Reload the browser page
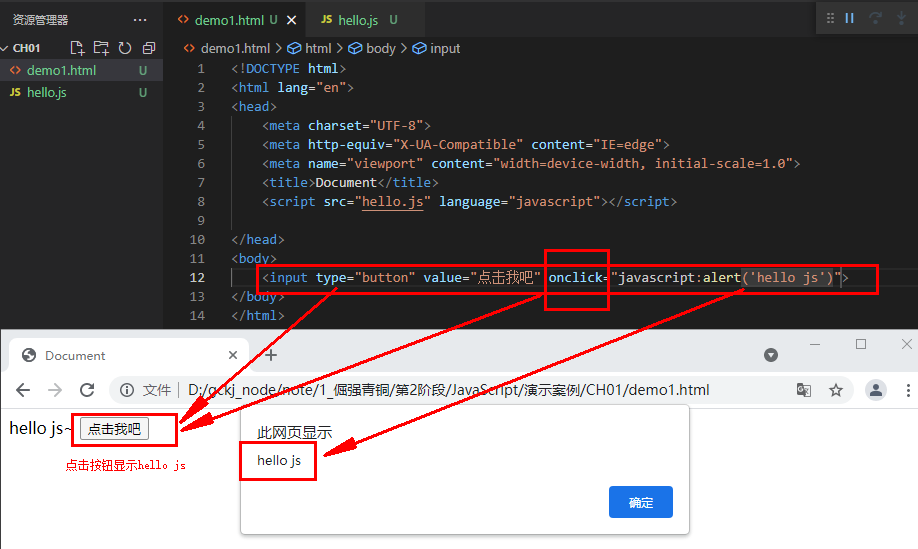Image resolution: width=918 pixels, height=549 pixels. (x=87, y=390)
